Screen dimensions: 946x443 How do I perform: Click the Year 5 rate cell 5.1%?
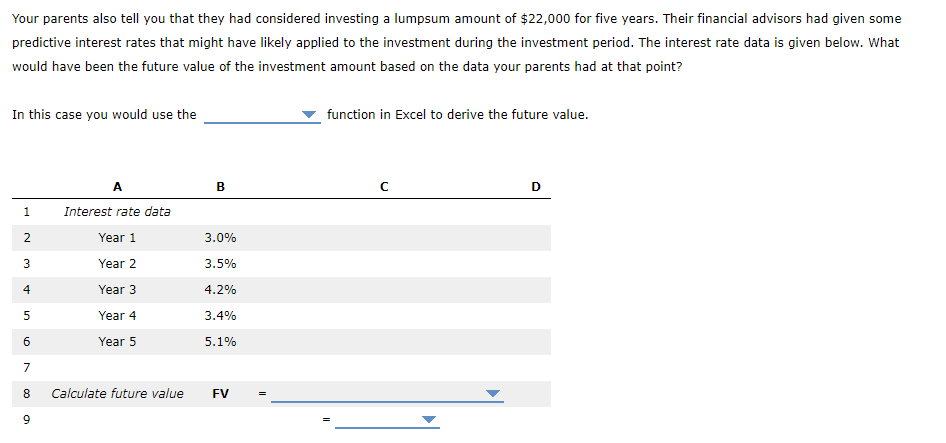point(220,342)
